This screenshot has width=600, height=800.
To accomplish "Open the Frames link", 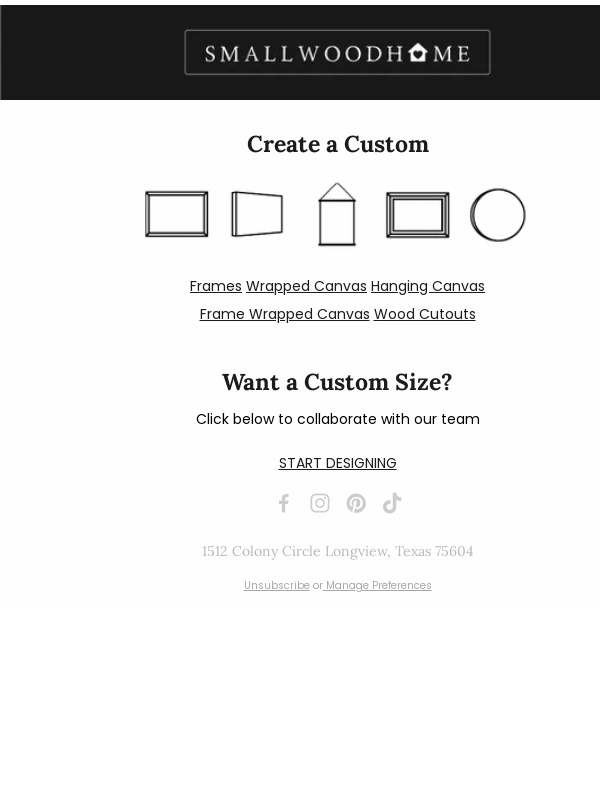I will click(216, 286).
